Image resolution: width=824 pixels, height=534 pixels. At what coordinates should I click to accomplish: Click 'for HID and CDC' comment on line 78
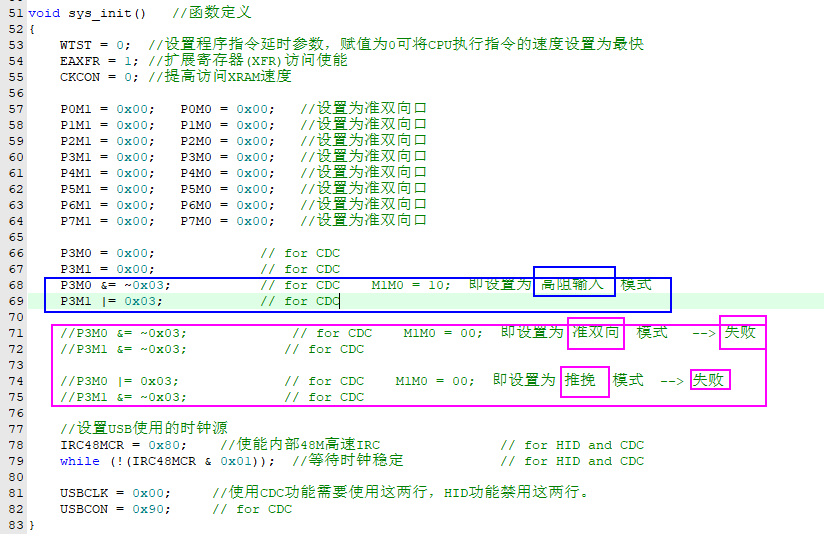572,445
